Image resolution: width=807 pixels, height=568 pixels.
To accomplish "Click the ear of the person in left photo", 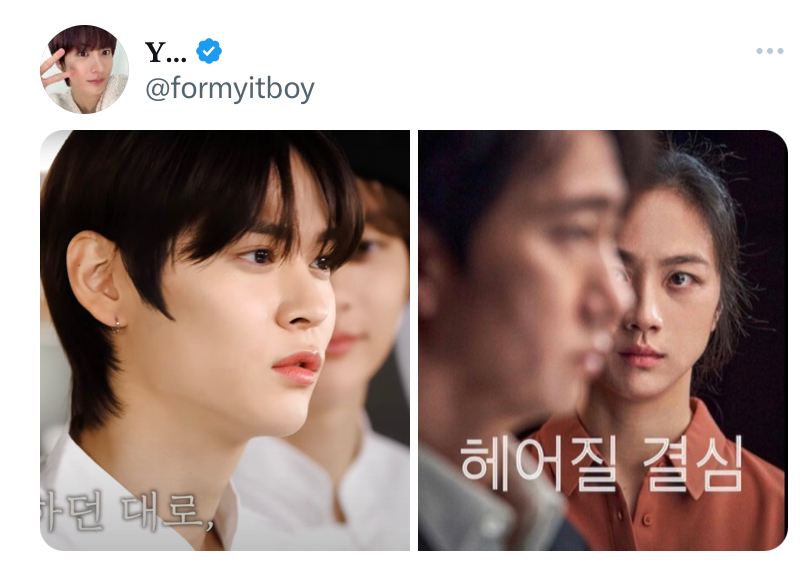I will pos(93,278).
